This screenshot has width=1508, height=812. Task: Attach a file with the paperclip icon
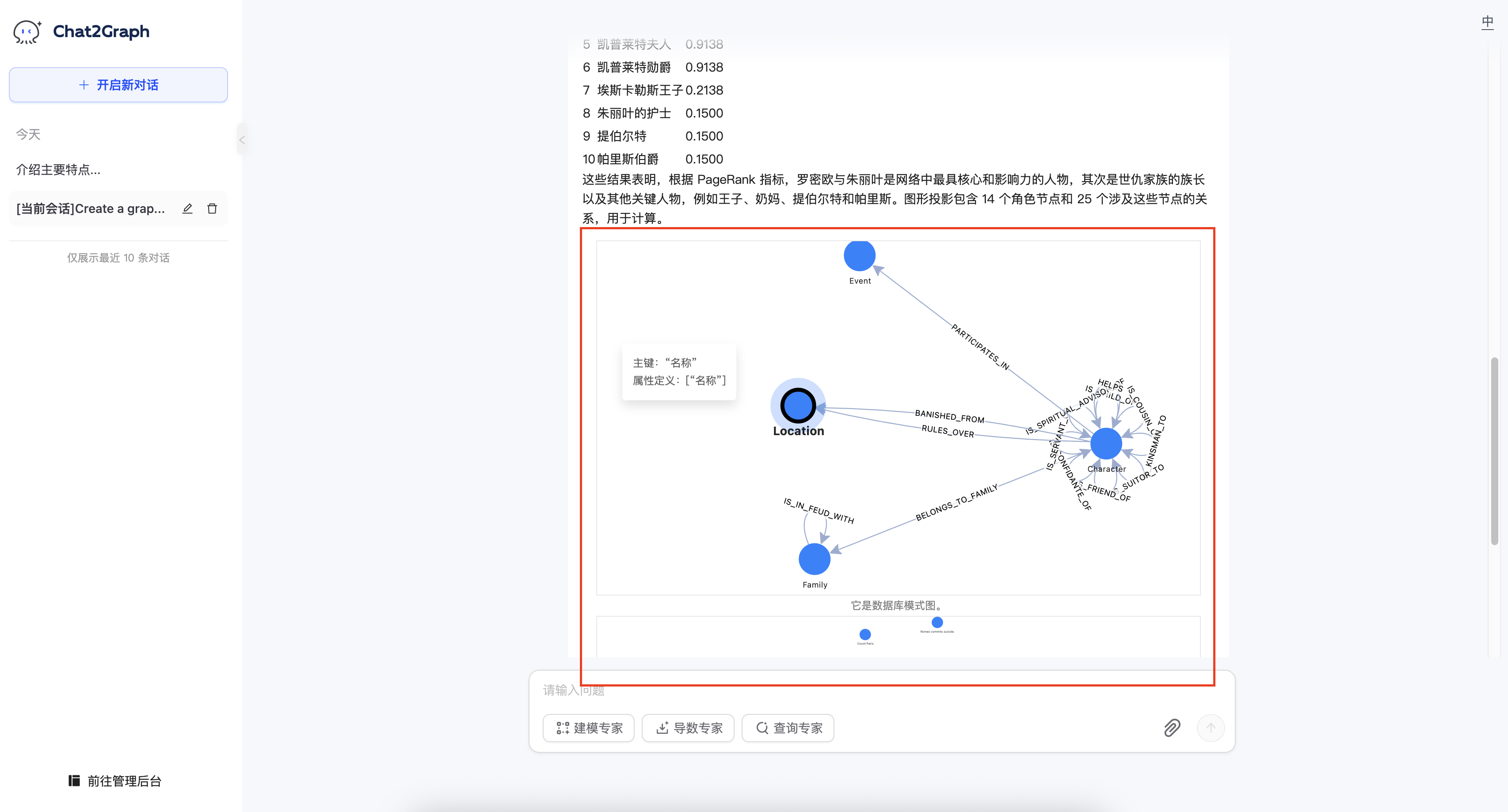pos(1172,729)
